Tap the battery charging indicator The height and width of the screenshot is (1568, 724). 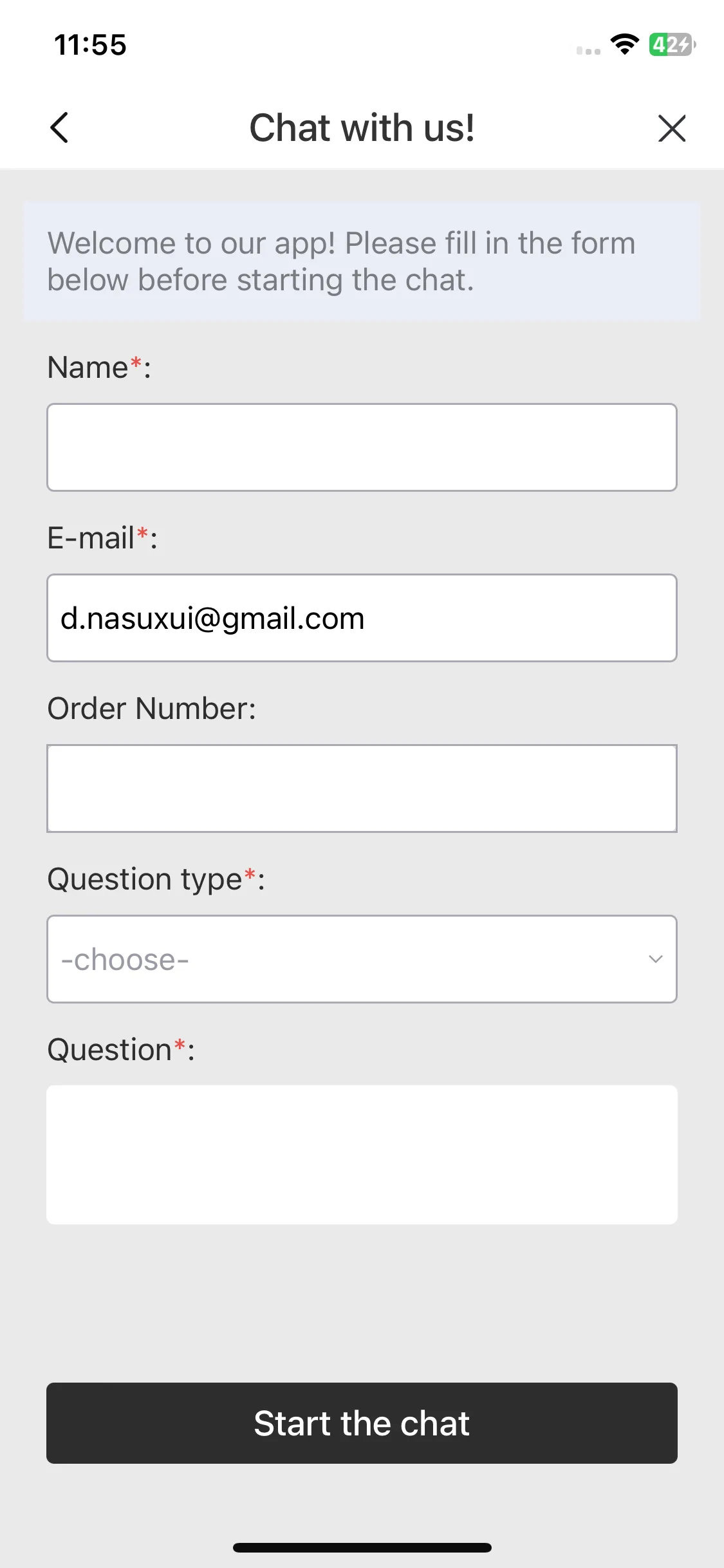click(672, 45)
